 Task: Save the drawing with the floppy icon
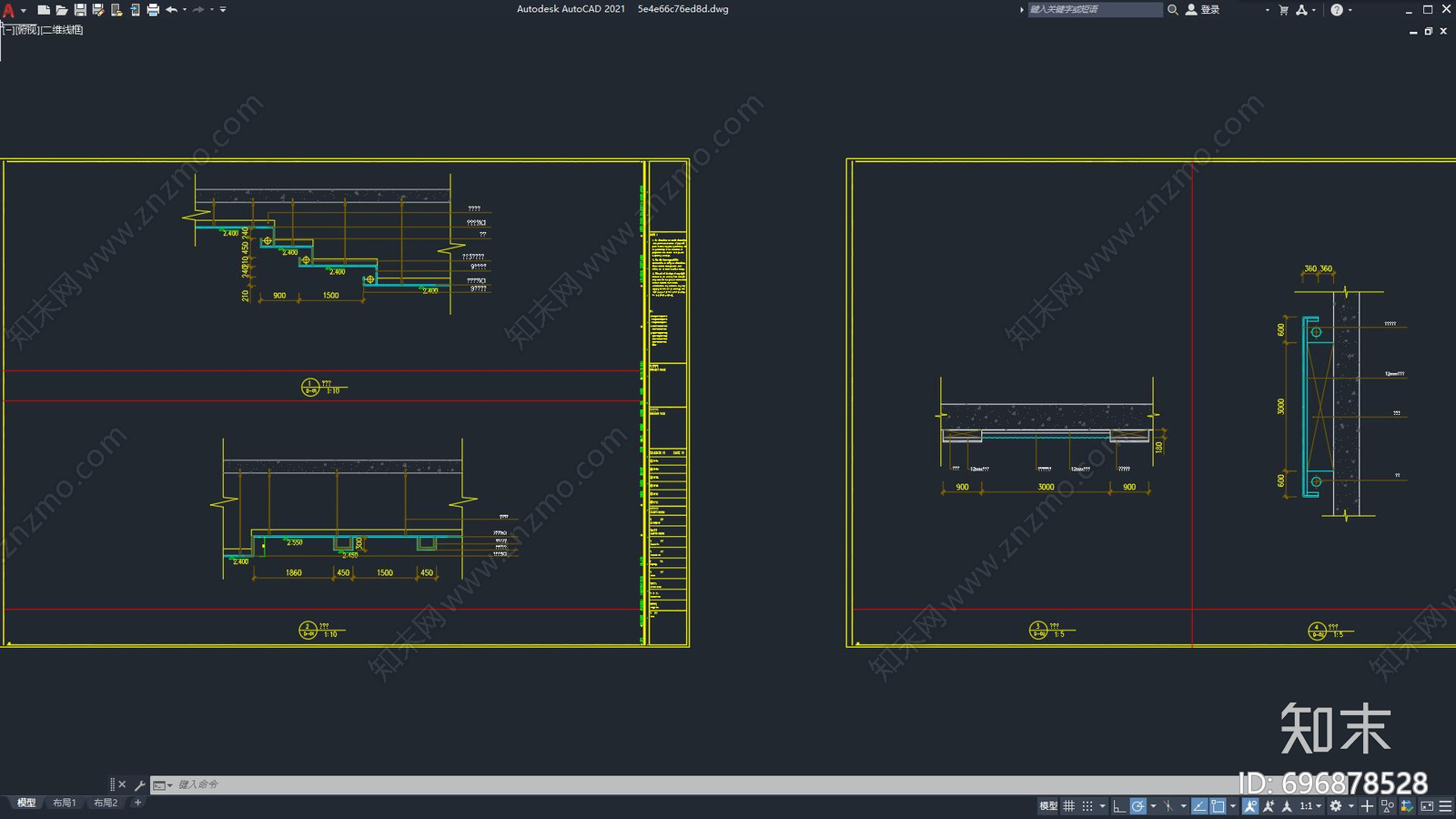point(80,10)
